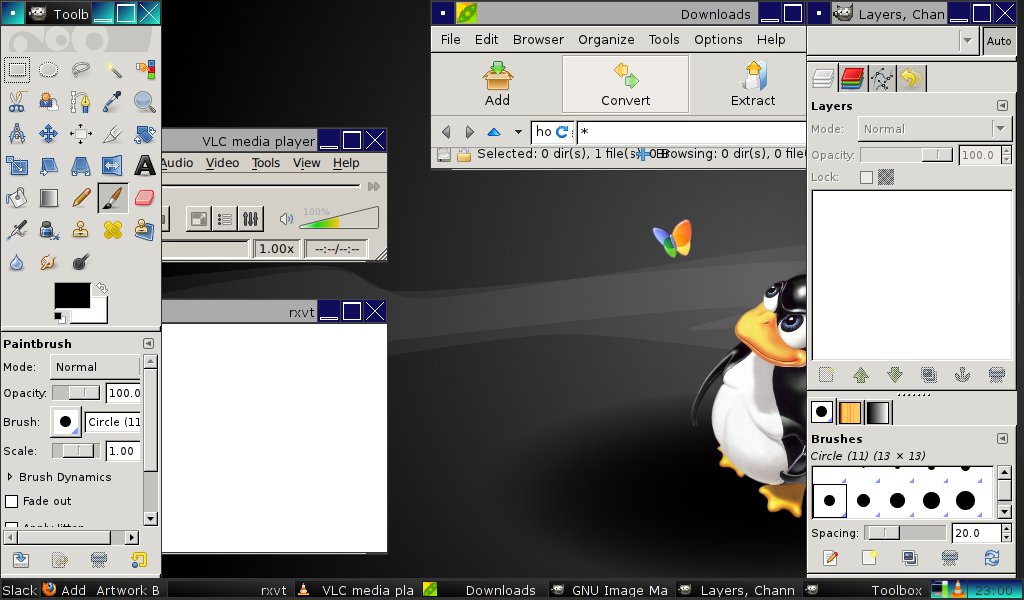Screen dimensions: 1024x600
Task: Switch to VLC media player taskbar entry
Action: [x=357, y=590]
